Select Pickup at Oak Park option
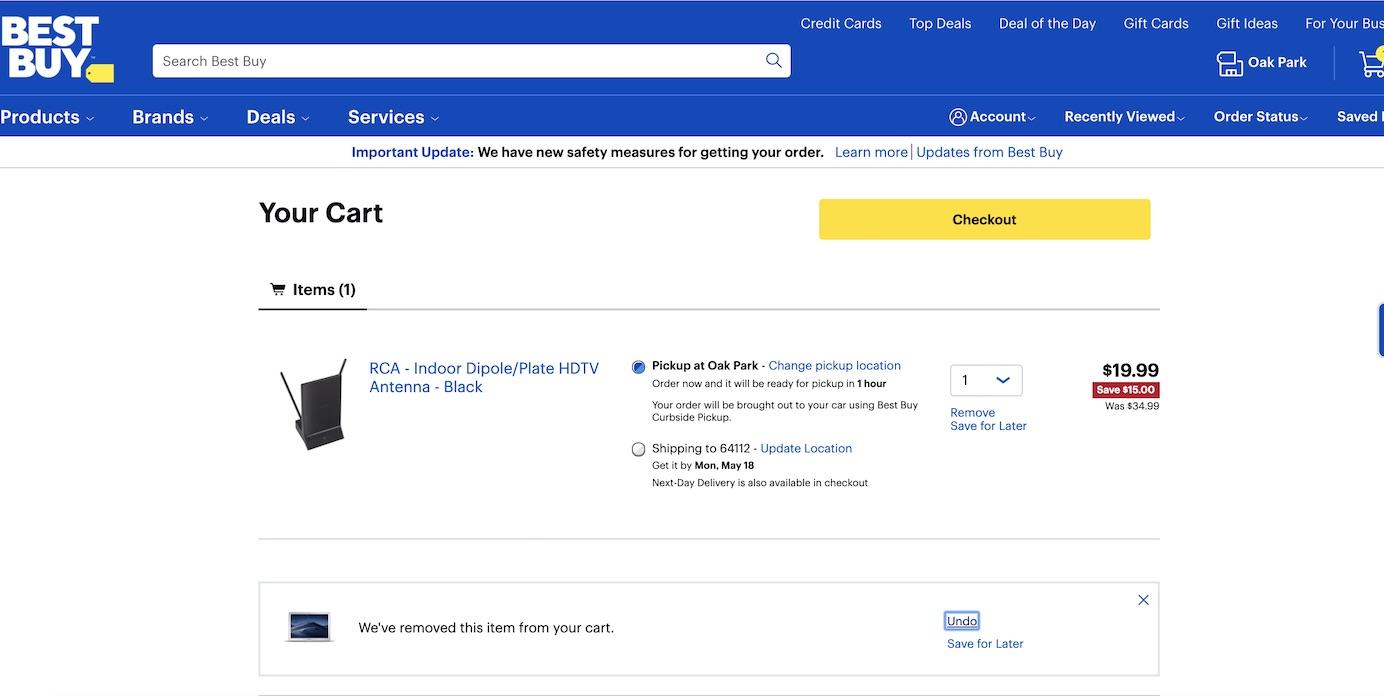The width and height of the screenshot is (1384, 697). [639, 367]
